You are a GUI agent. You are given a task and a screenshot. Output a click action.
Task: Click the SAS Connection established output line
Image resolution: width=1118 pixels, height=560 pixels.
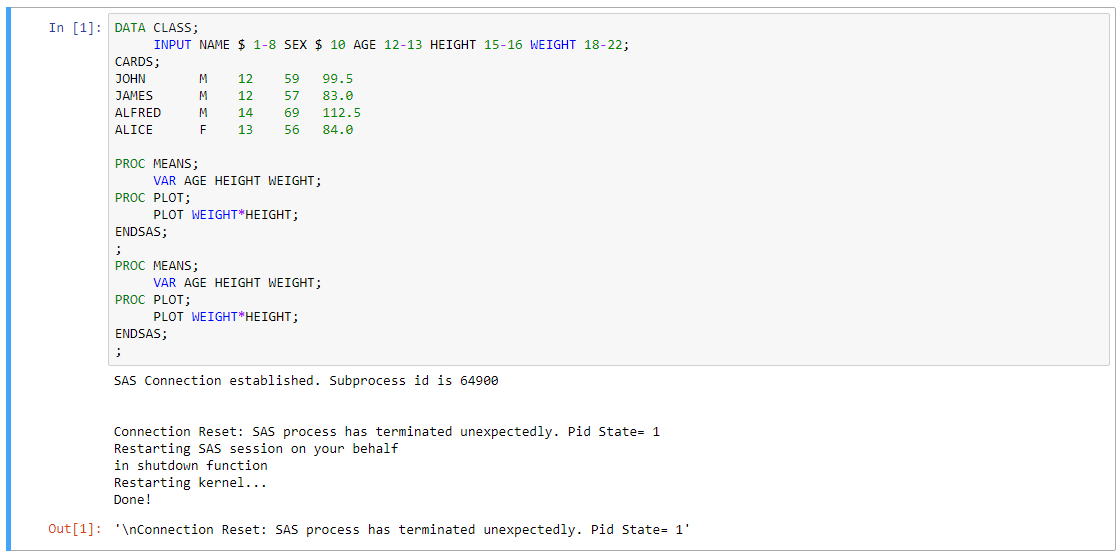[x=307, y=381]
